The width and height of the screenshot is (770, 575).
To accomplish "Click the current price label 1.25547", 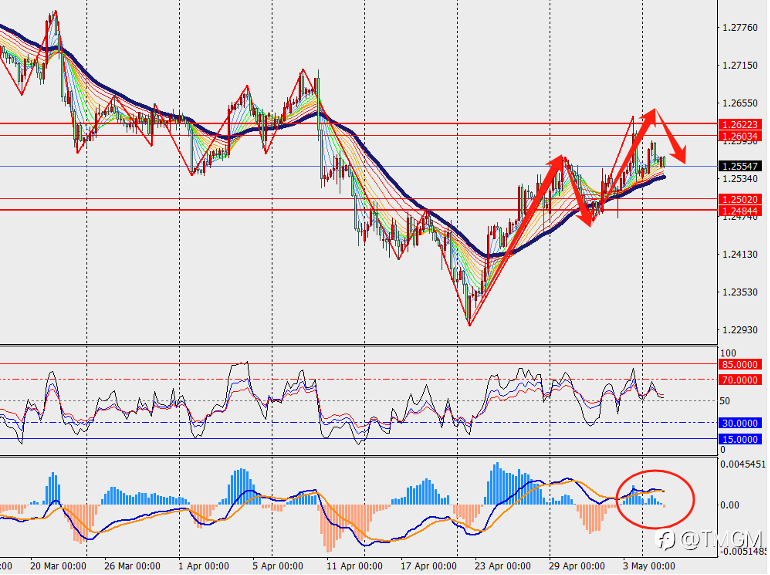I will [741, 166].
